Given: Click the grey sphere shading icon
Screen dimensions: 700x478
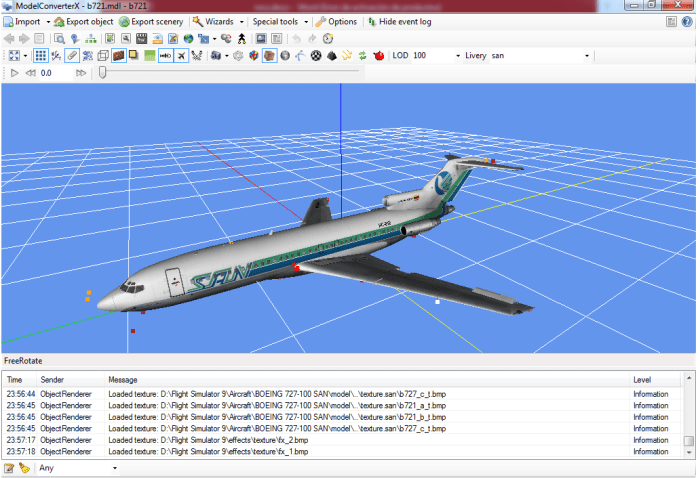Looking at the screenshot, I should [285, 56].
